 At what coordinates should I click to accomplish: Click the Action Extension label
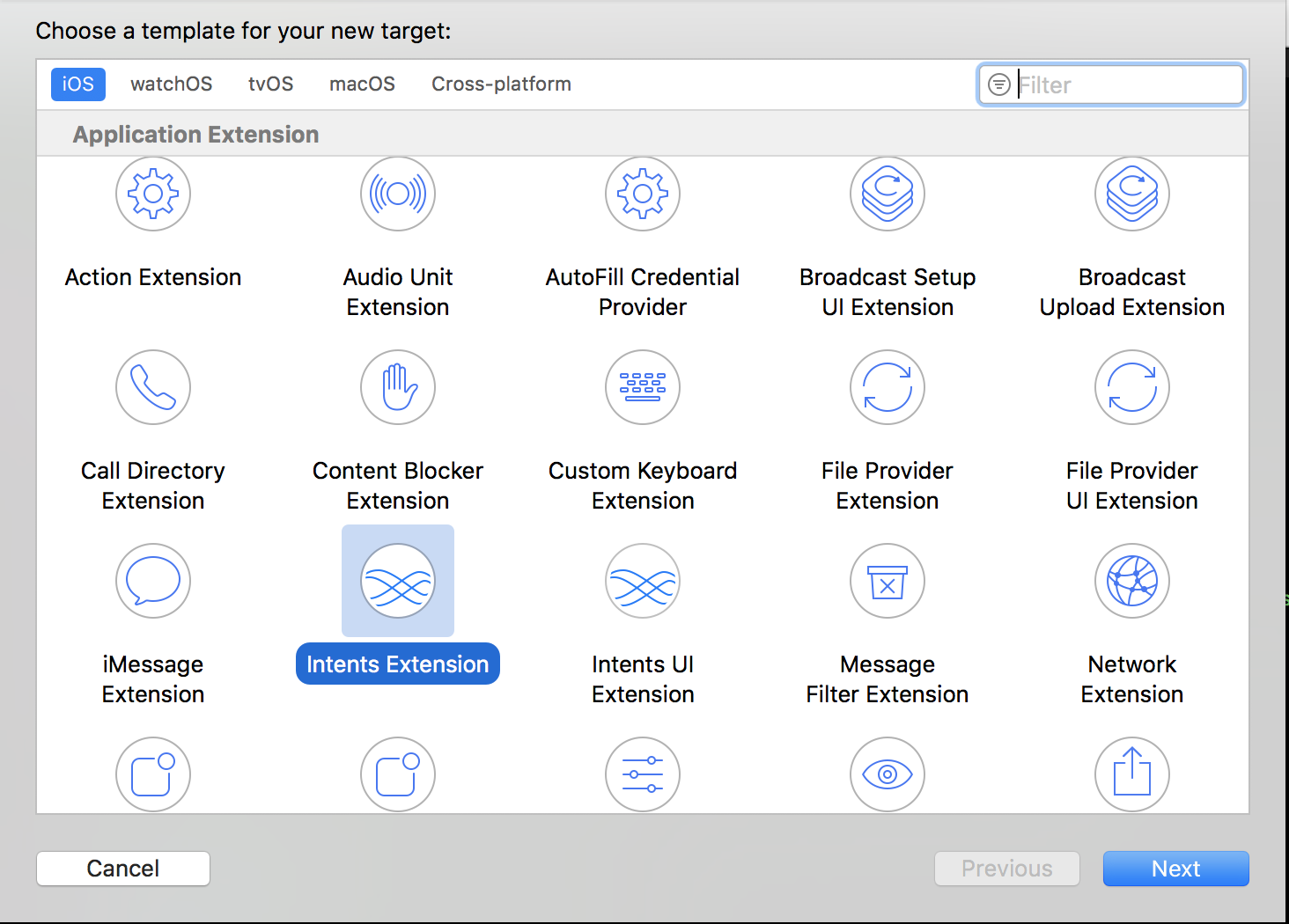153,277
